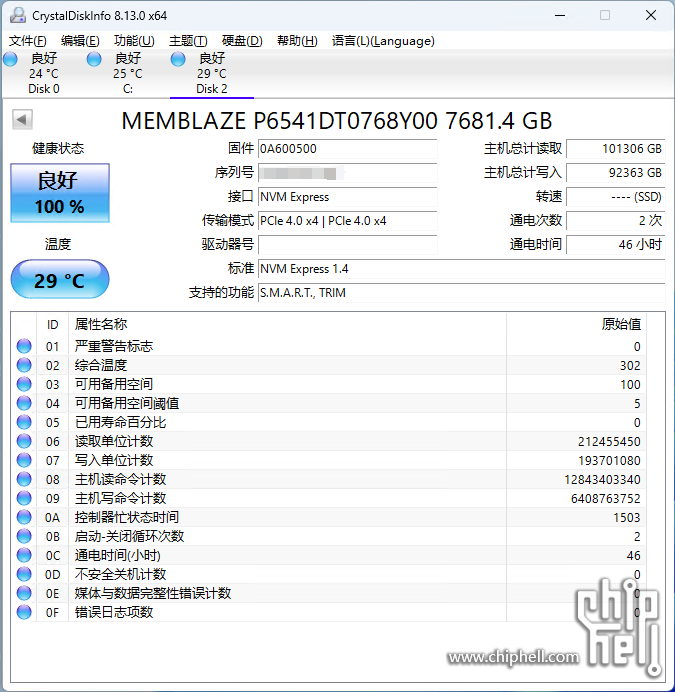675x692 pixels.
Task: Click the CrystalDiskInfo app icon in title bar
Action: [x=18, y=15]
